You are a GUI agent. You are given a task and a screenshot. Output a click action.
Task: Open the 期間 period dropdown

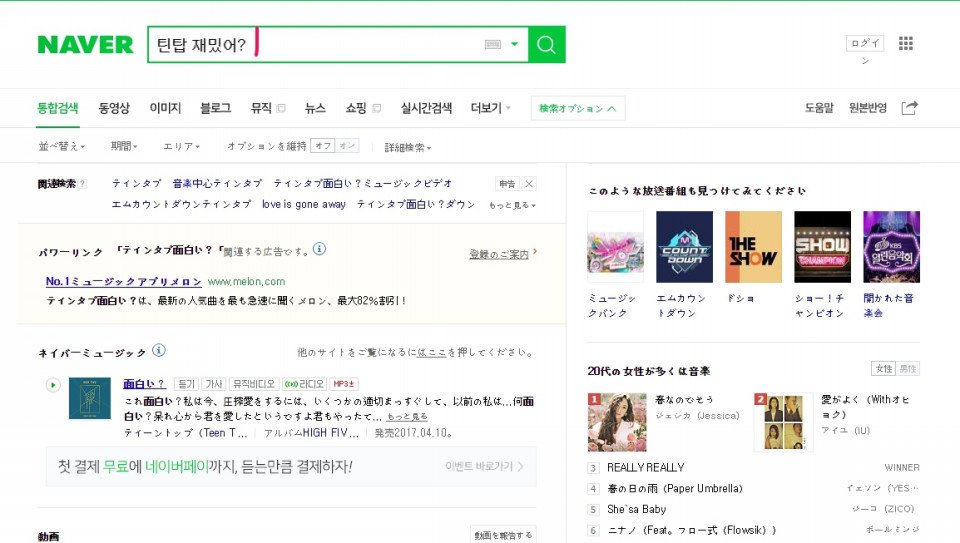point(124,147)
